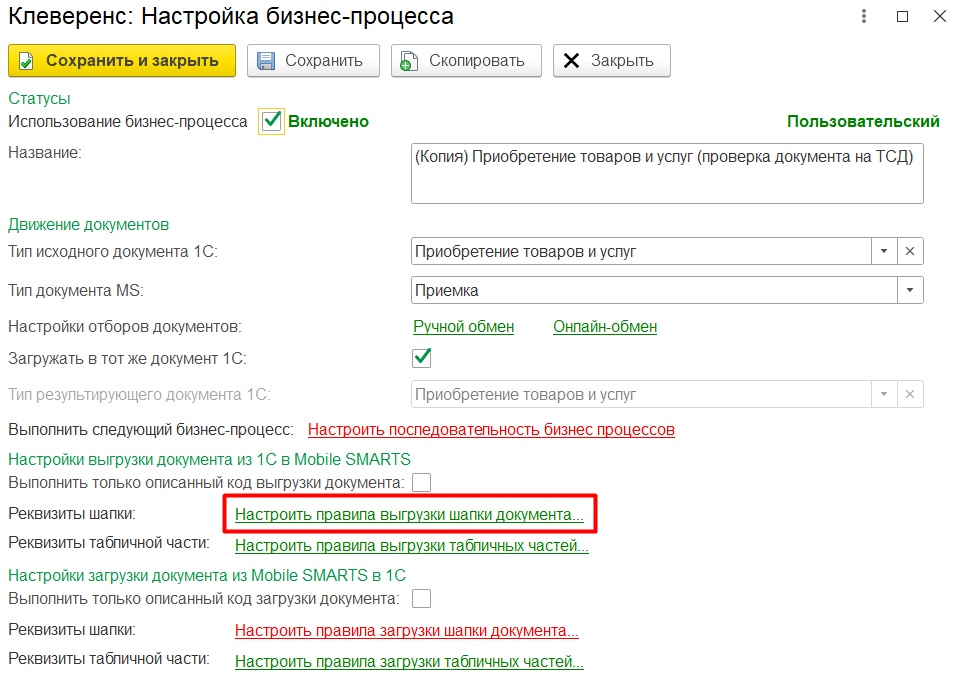Click heading 'Настройки выгрузки документа из 1С в Mobile SMARTS'
This screenshot has width=961, height=679.
point(210,459)
